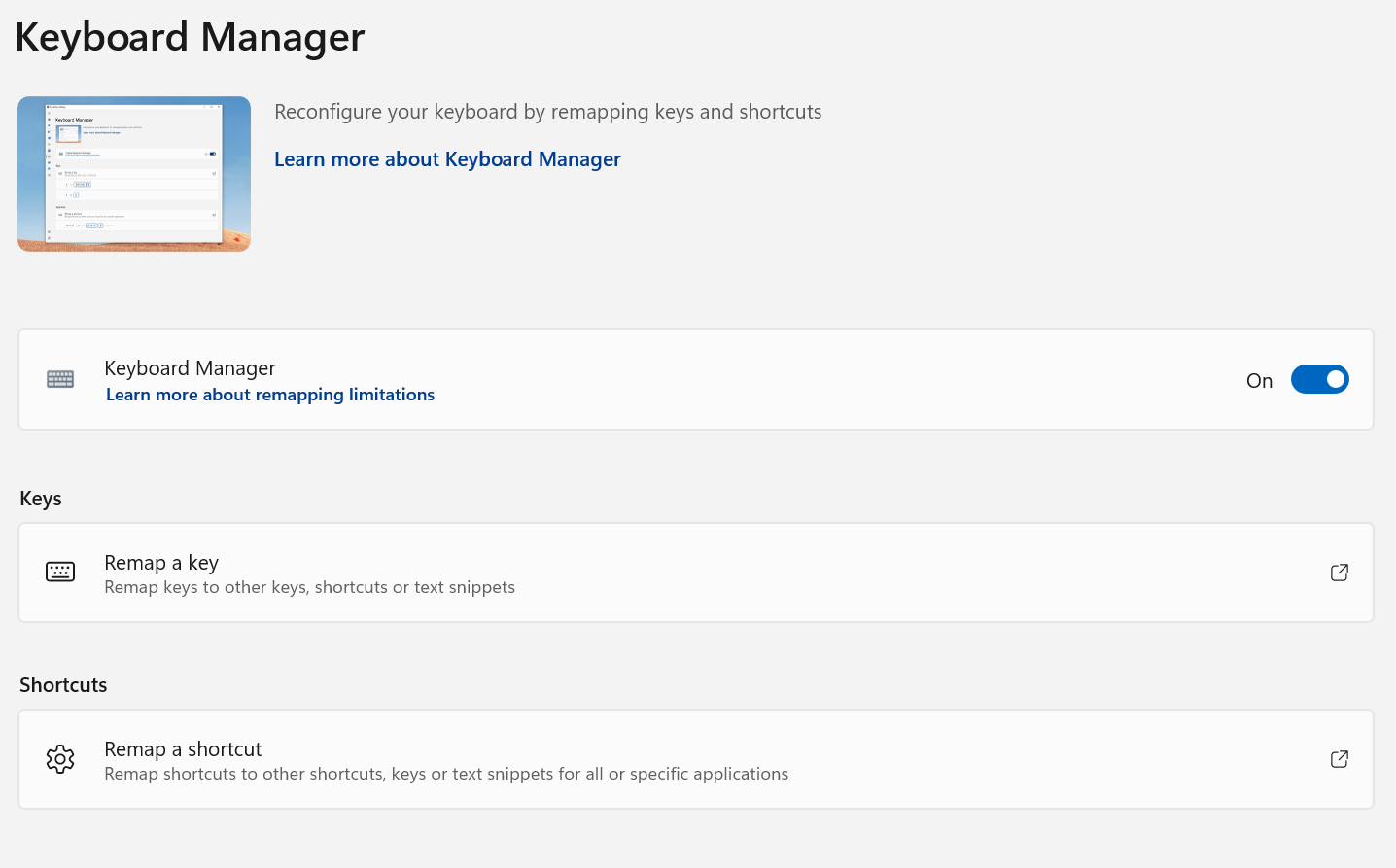
Task: Click the keyboard icon beside Remap a key
Action: [x=60, y=572]
